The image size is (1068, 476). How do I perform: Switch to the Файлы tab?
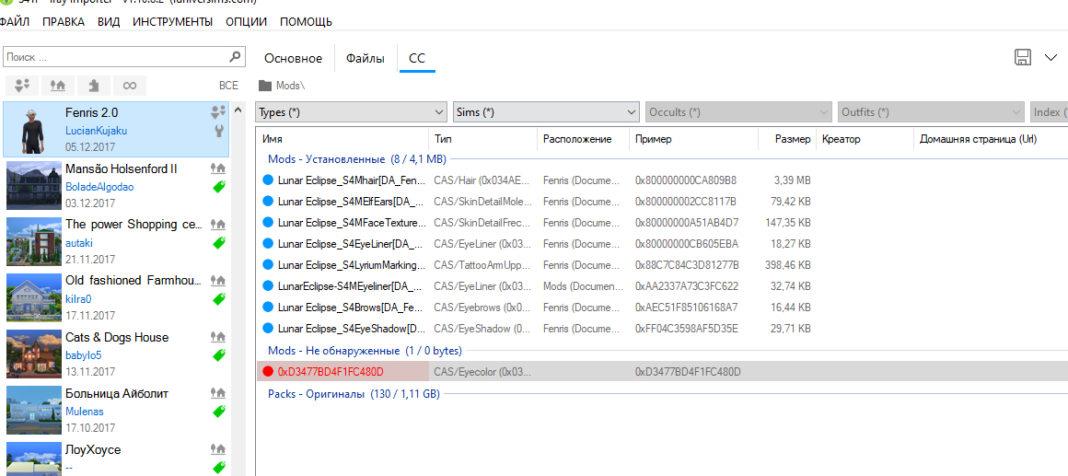pos(365,59)
